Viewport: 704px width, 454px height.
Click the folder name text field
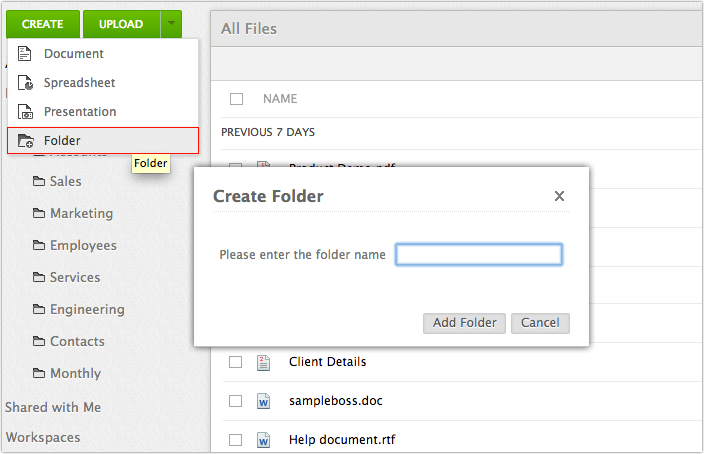(x=479, y=255)
